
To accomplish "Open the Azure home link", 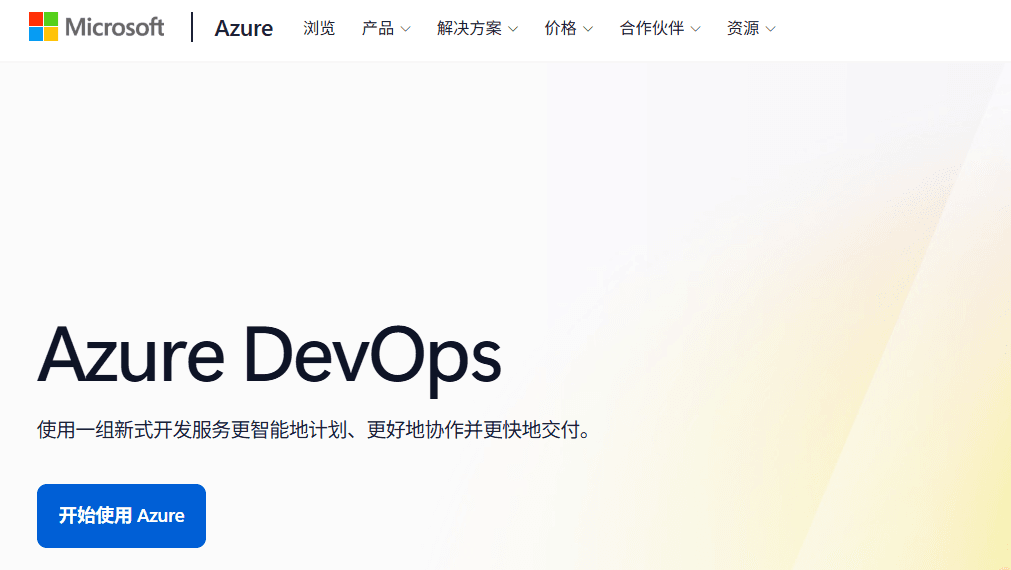I will click(x=244, y=28).
